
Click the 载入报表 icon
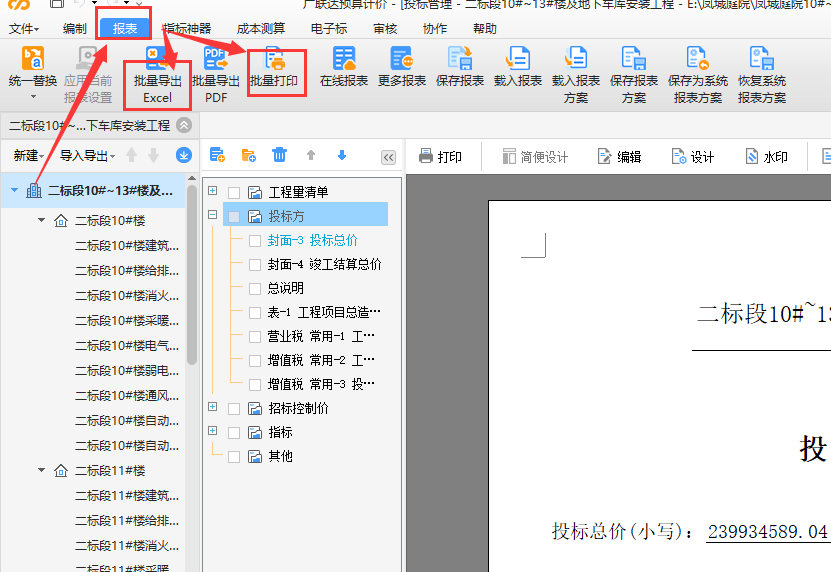click(x=518, y=58)
